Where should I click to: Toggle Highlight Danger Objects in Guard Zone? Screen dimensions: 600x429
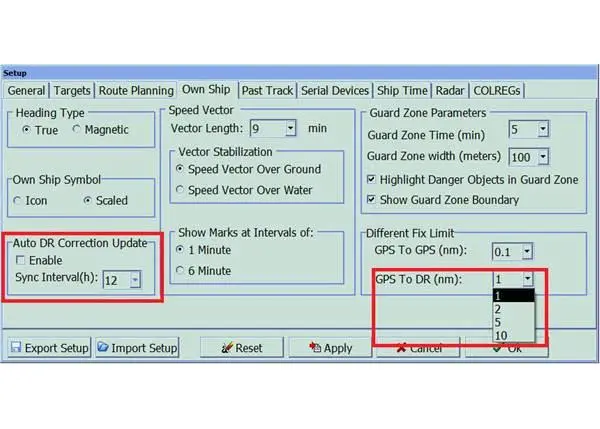click(371, 179)
